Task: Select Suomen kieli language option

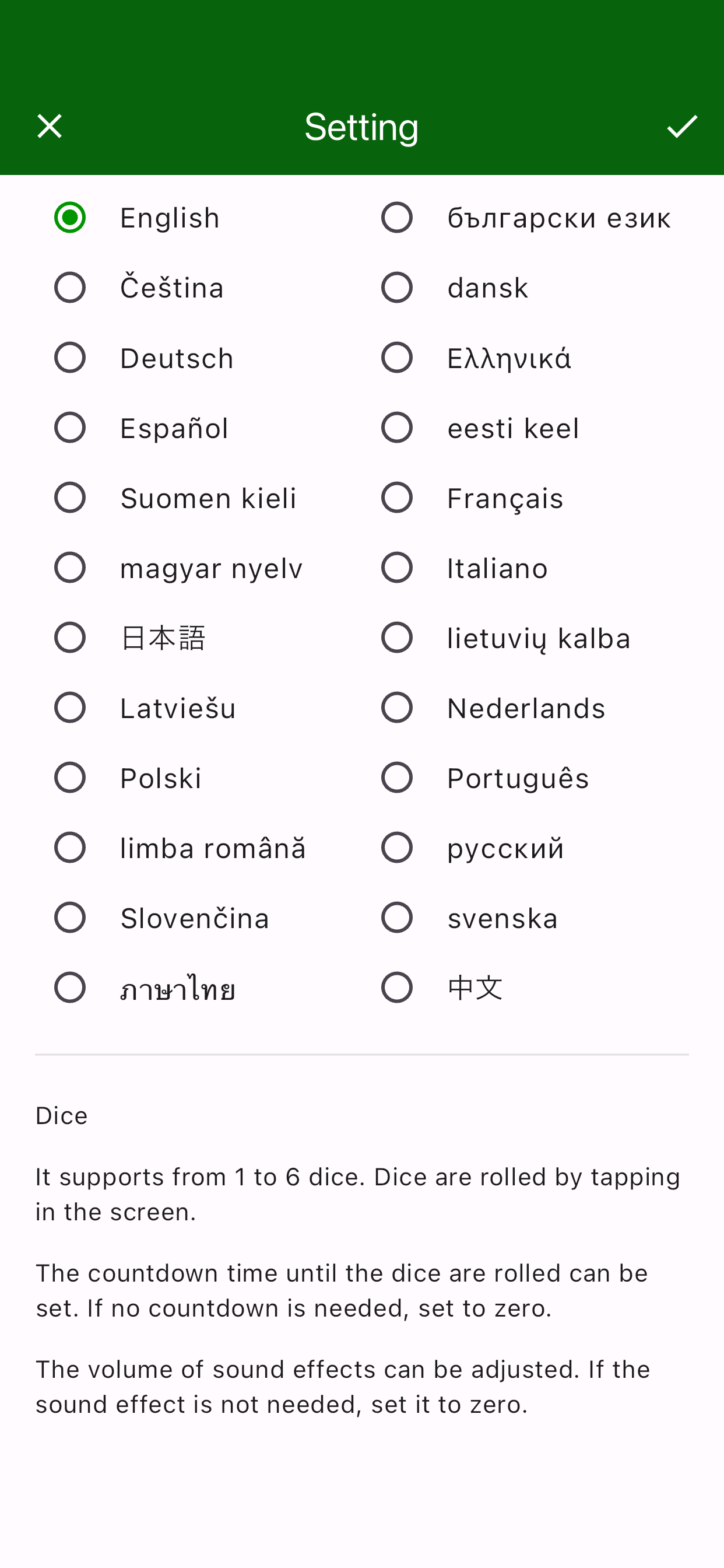Action: click(x=70, y=498)
